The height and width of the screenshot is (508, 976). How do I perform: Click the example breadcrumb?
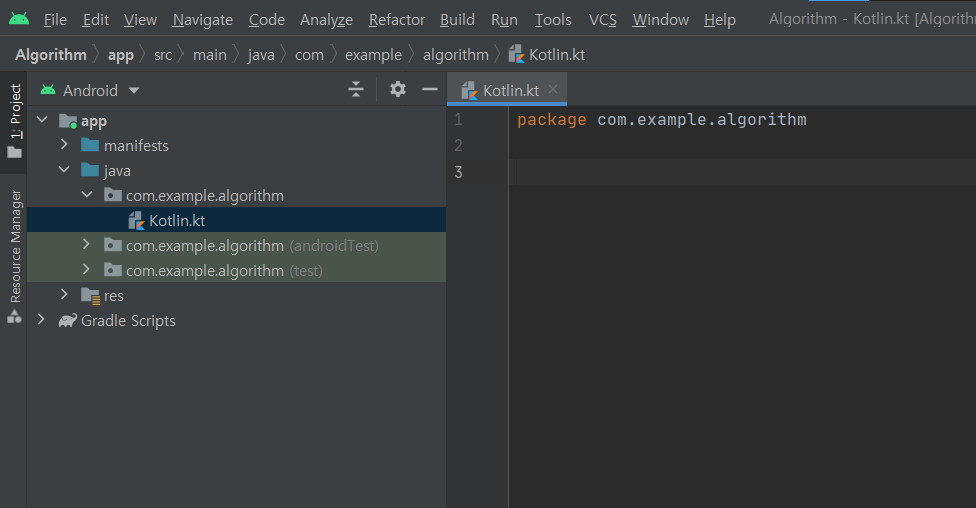tap(373, 55)
